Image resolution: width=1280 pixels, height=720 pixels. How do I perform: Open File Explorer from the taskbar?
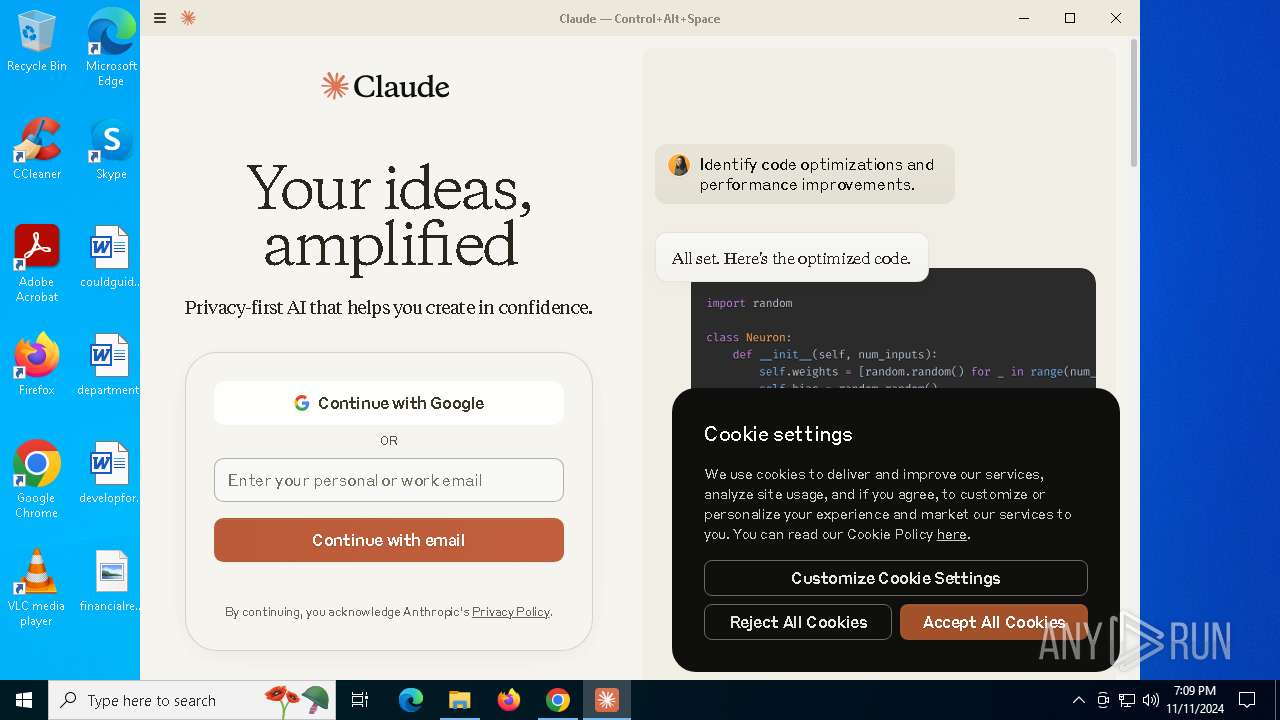tap(459, 700)
